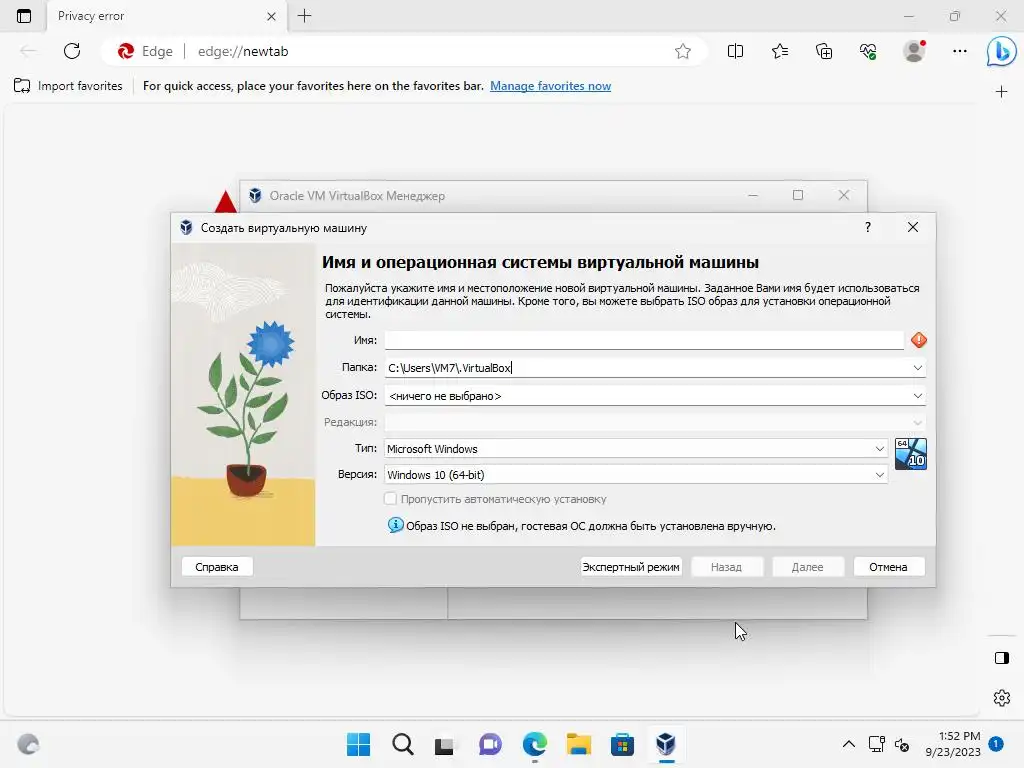Open the Тип Microsoft Windows dropdown

pos(635,449)
